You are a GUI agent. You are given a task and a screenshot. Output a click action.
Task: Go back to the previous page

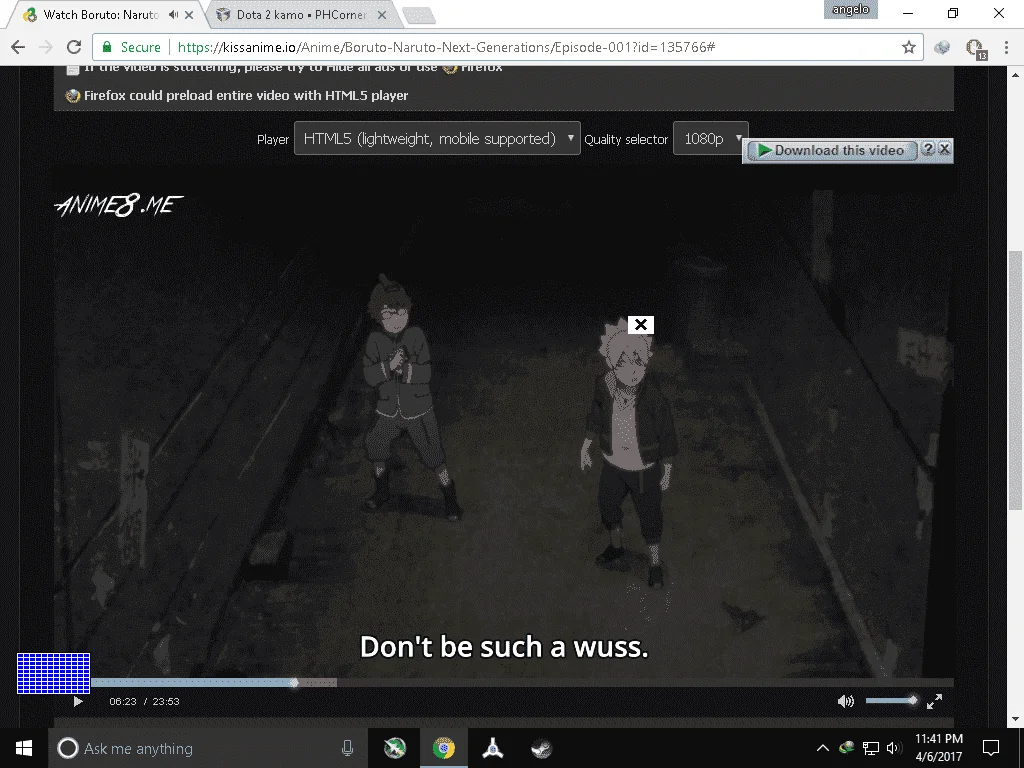[18, 47]
